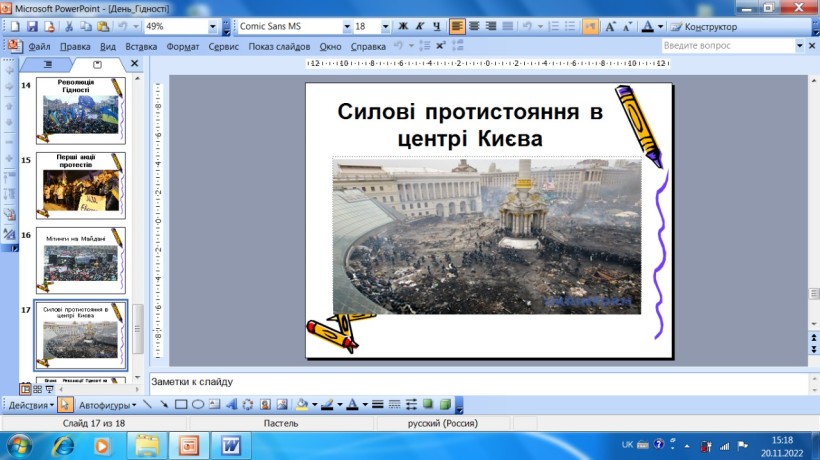Open the Конструктор design pane
The width and height of the screenshot is (820, 460).
(704, 27)
